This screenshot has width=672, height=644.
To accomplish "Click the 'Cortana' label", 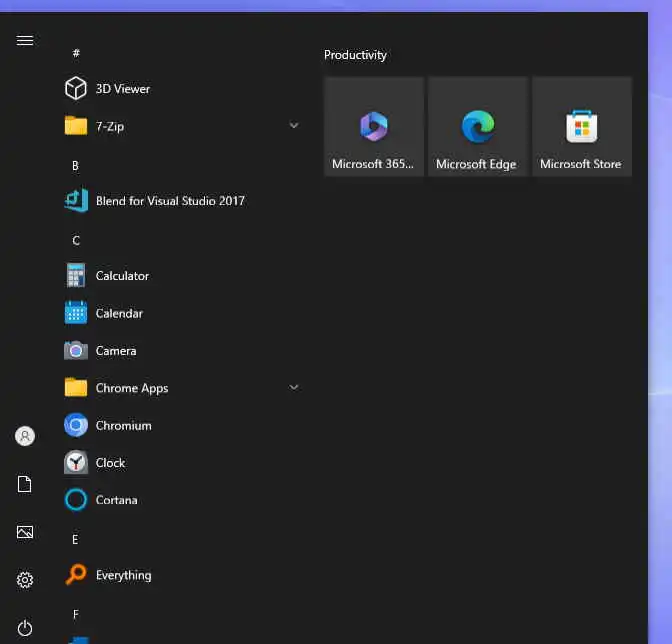I will [x=117, y=500].
